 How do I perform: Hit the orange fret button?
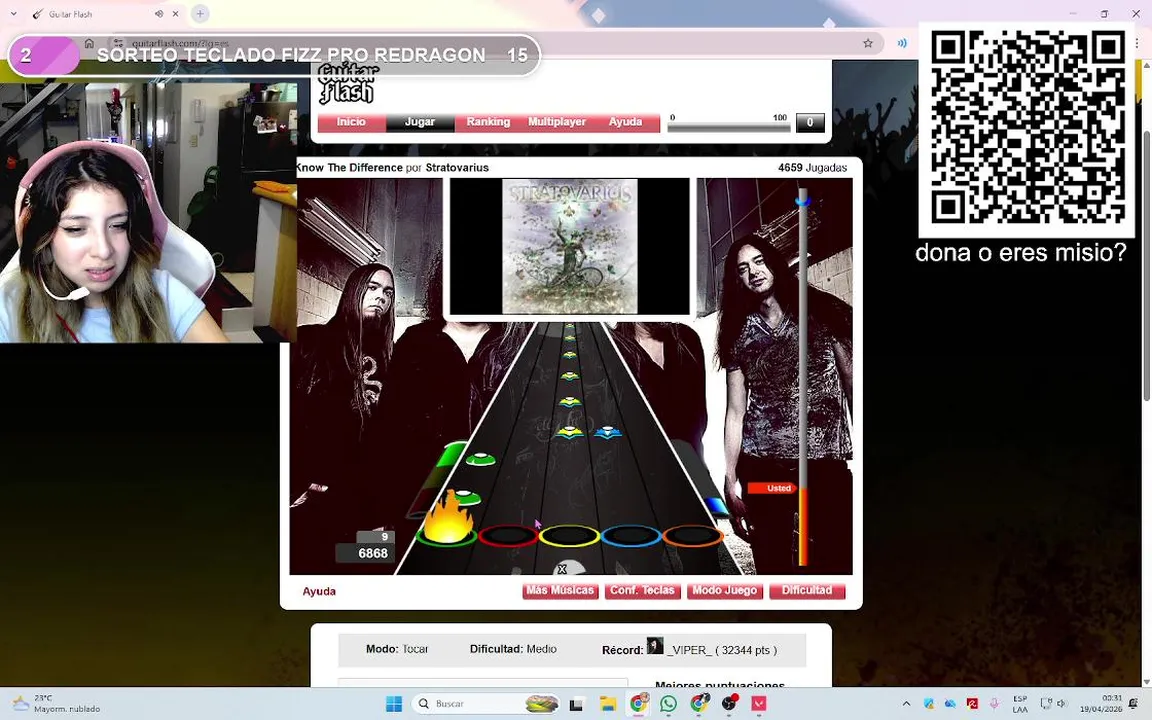tap(692, 536)
